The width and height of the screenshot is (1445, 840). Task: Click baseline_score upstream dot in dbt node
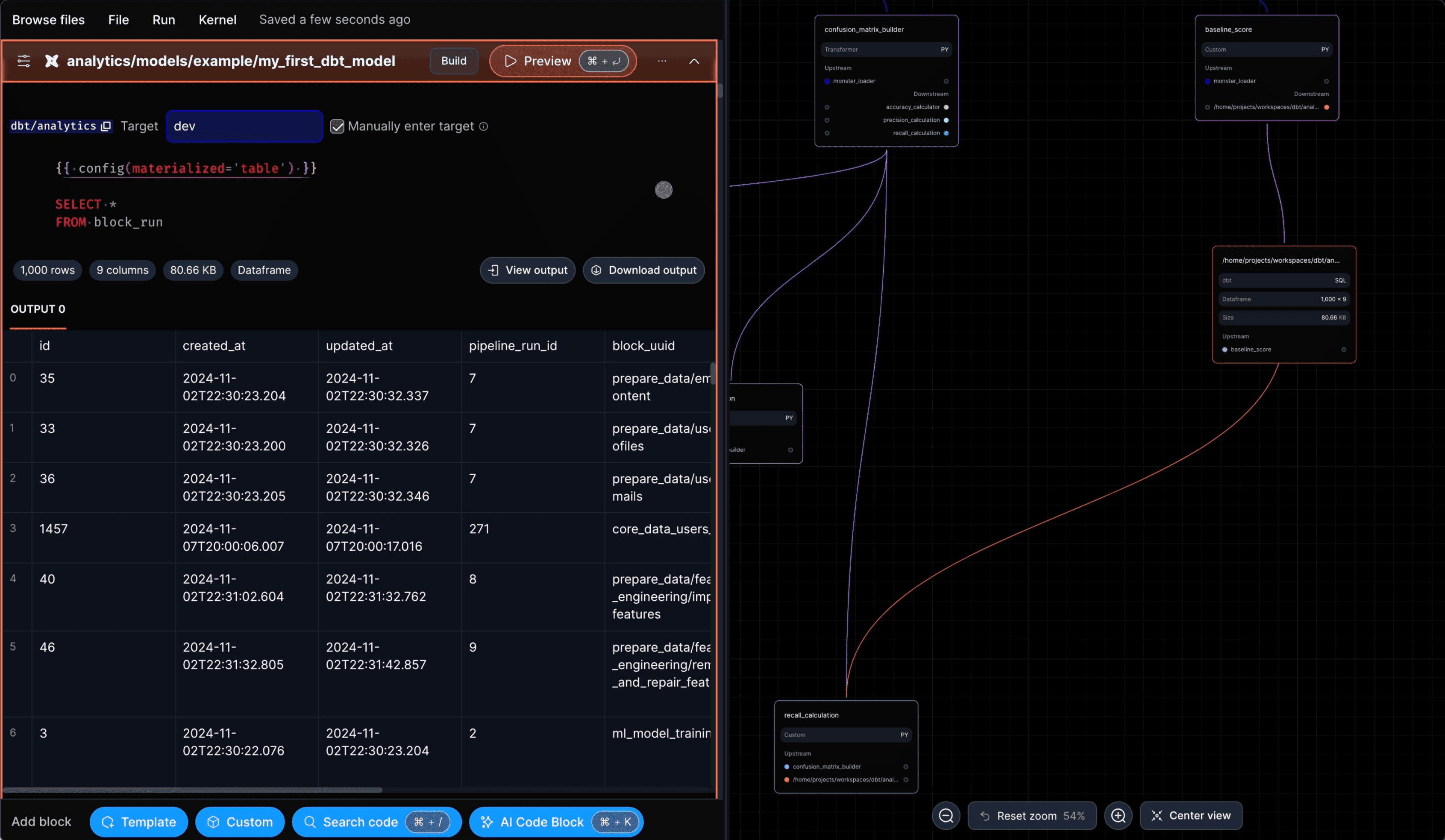(1225, 350)
